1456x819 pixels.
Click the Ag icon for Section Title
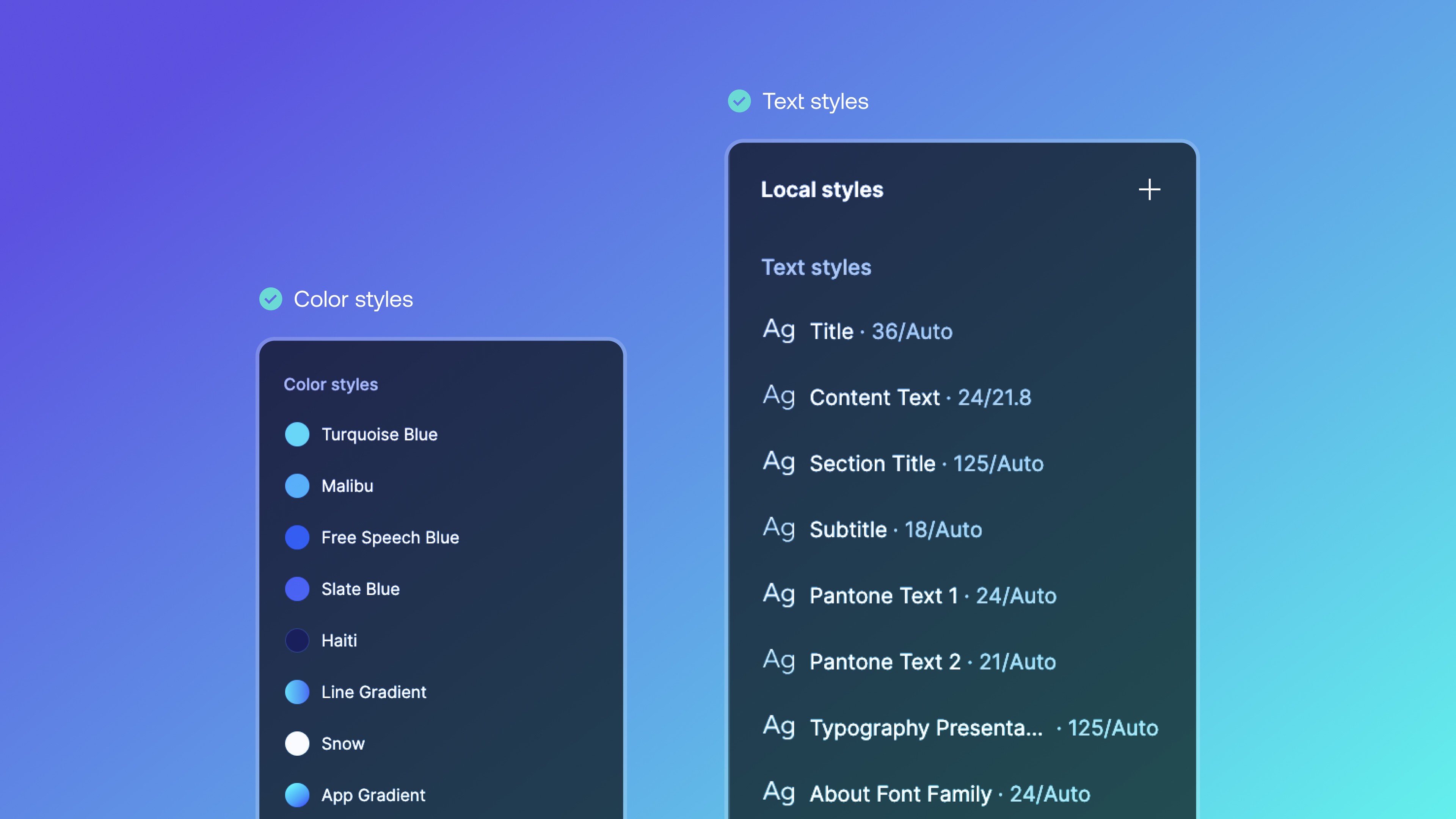pyautogui.click(x=778, y=462)
